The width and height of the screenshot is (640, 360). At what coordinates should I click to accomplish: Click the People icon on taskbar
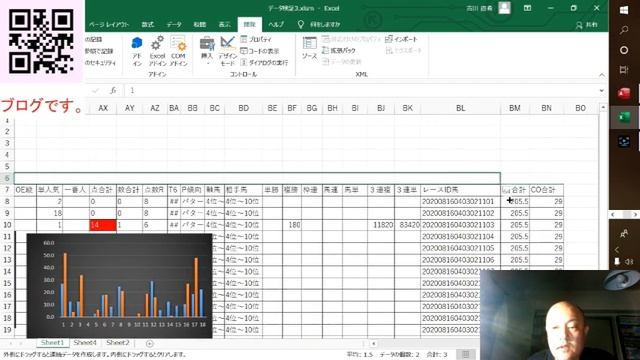pyautogui.click(x=624, y=233)
